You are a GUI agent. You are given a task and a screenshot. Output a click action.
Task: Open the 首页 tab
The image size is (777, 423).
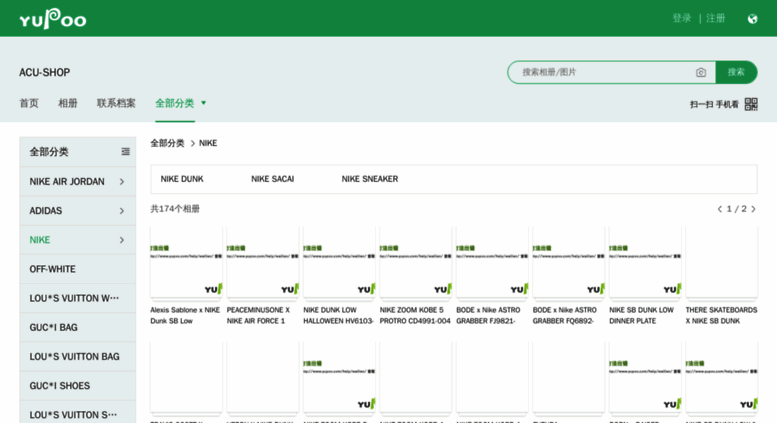pos(29,103)
